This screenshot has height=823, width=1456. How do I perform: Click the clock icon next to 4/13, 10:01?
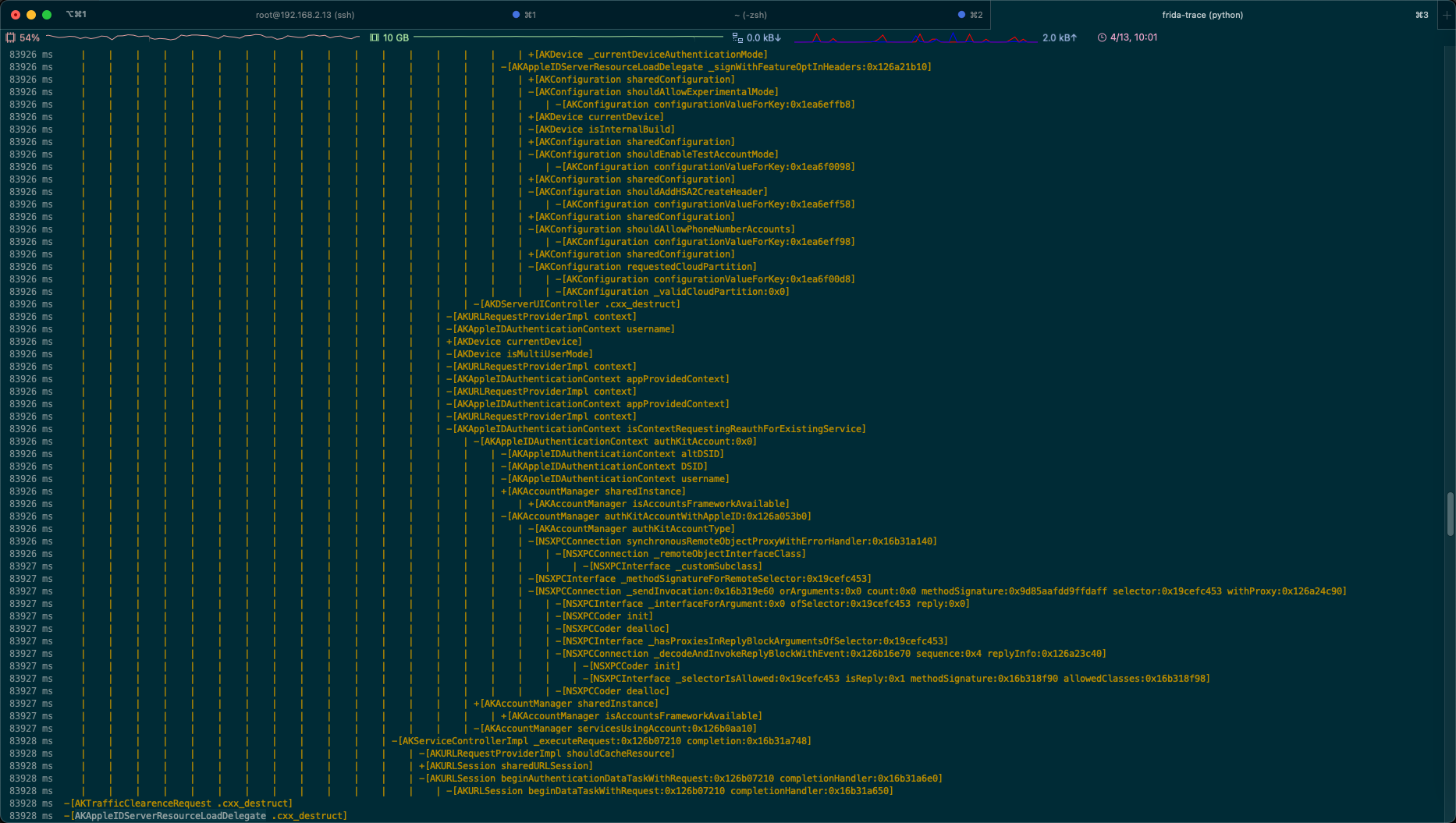click(x=1102, y=37)
